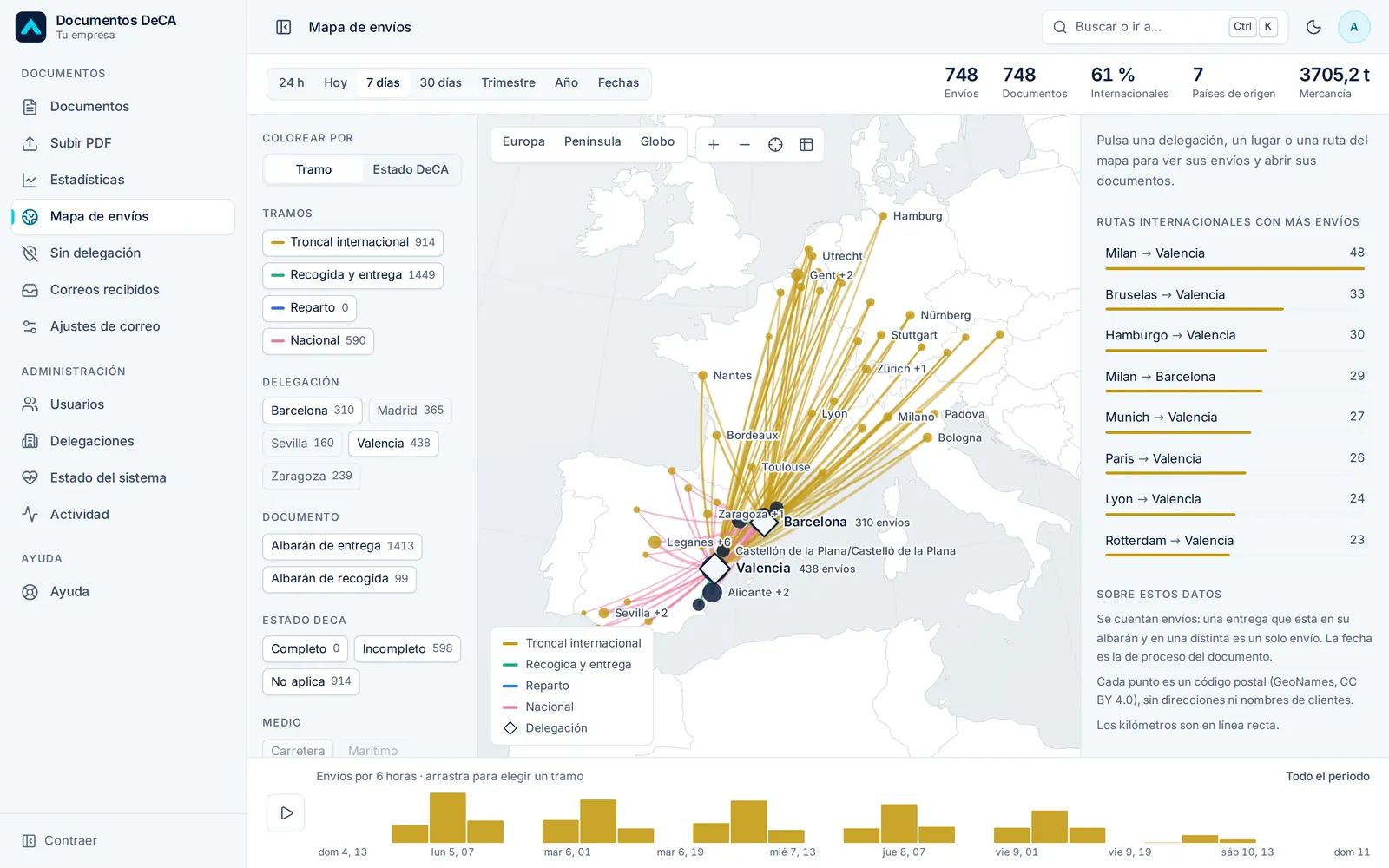Image resolution: width=1389 pixels, height=868 pixels.
Task: Click the zoom out minus icon on map
Action: pos(744,145)
